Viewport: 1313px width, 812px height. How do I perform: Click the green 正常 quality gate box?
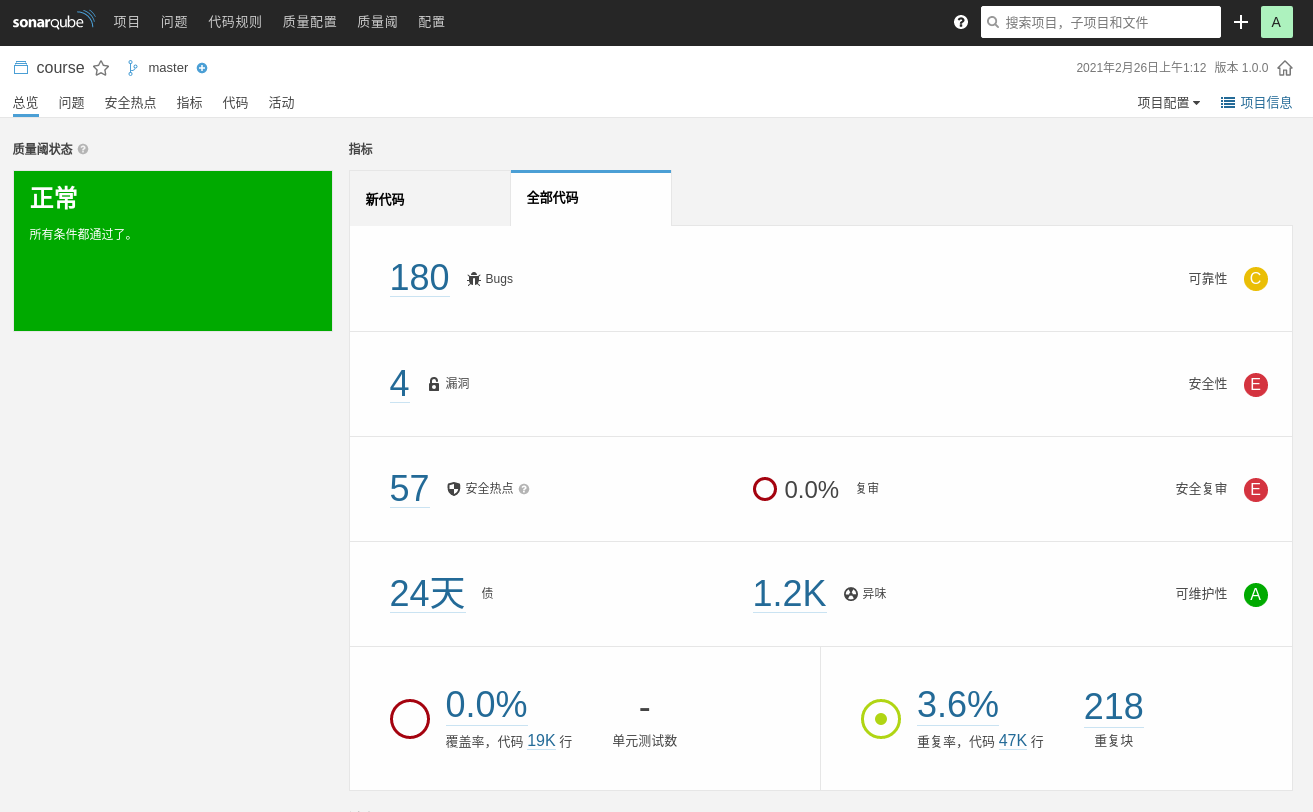click(173, 251)
